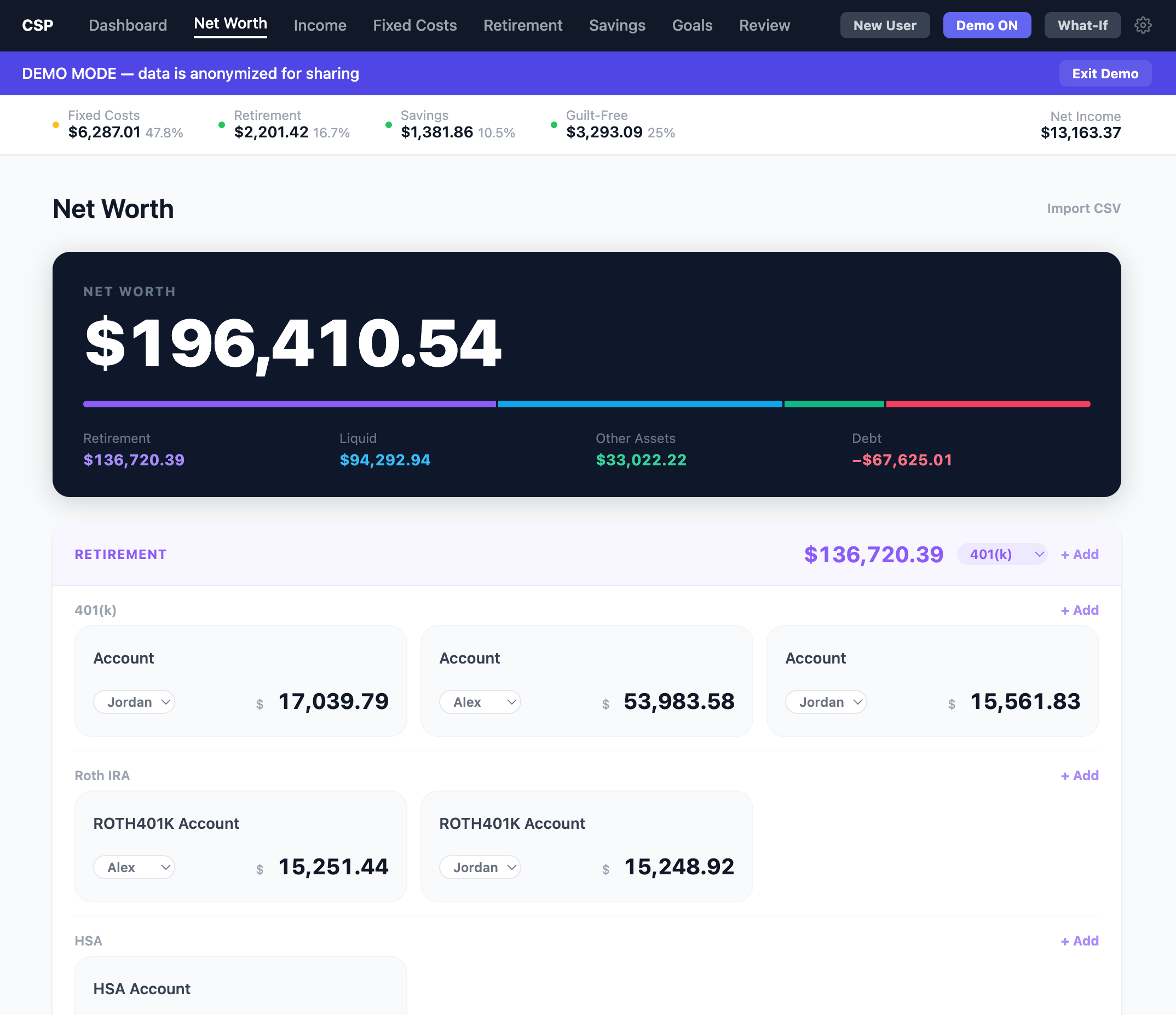Change Jordan owner on second ROTH401K Account
The width and height of the screenshot is (1176, 1015).
pos(480,867)
